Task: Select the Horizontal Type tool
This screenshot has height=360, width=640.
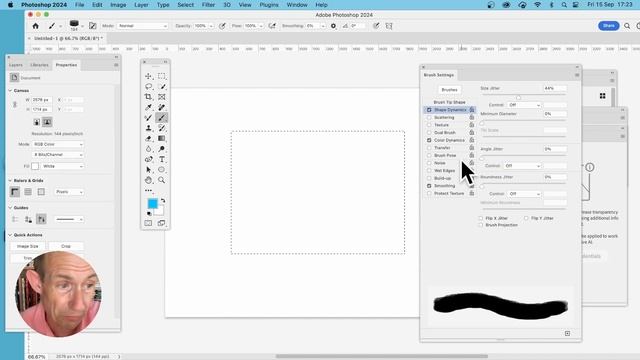Action: tap(162, 159)
